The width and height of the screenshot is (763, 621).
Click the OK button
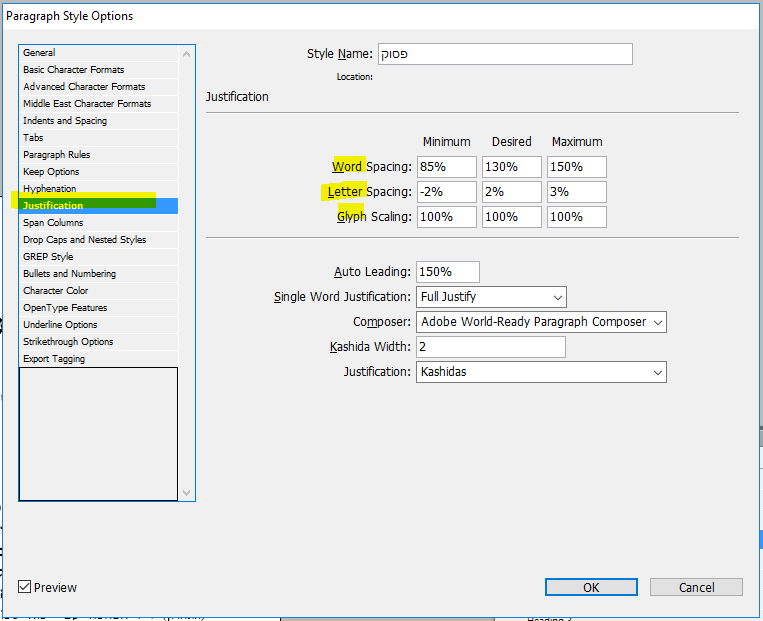[591, 587]
